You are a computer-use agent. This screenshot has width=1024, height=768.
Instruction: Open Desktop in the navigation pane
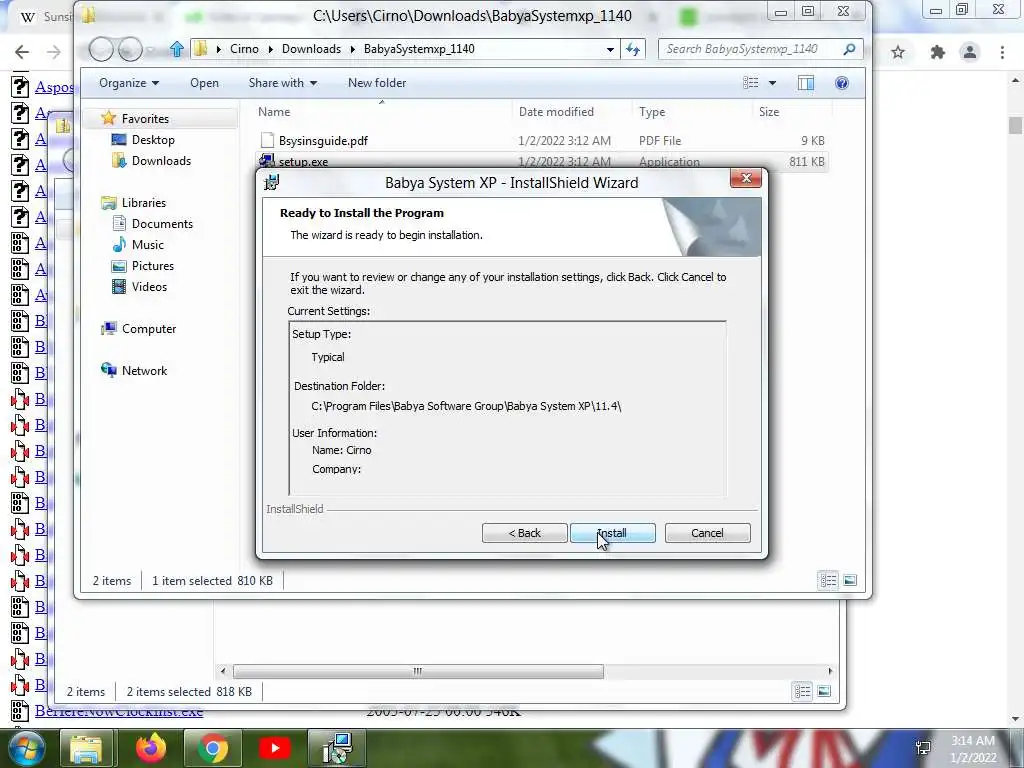click(x=153, y=140)
